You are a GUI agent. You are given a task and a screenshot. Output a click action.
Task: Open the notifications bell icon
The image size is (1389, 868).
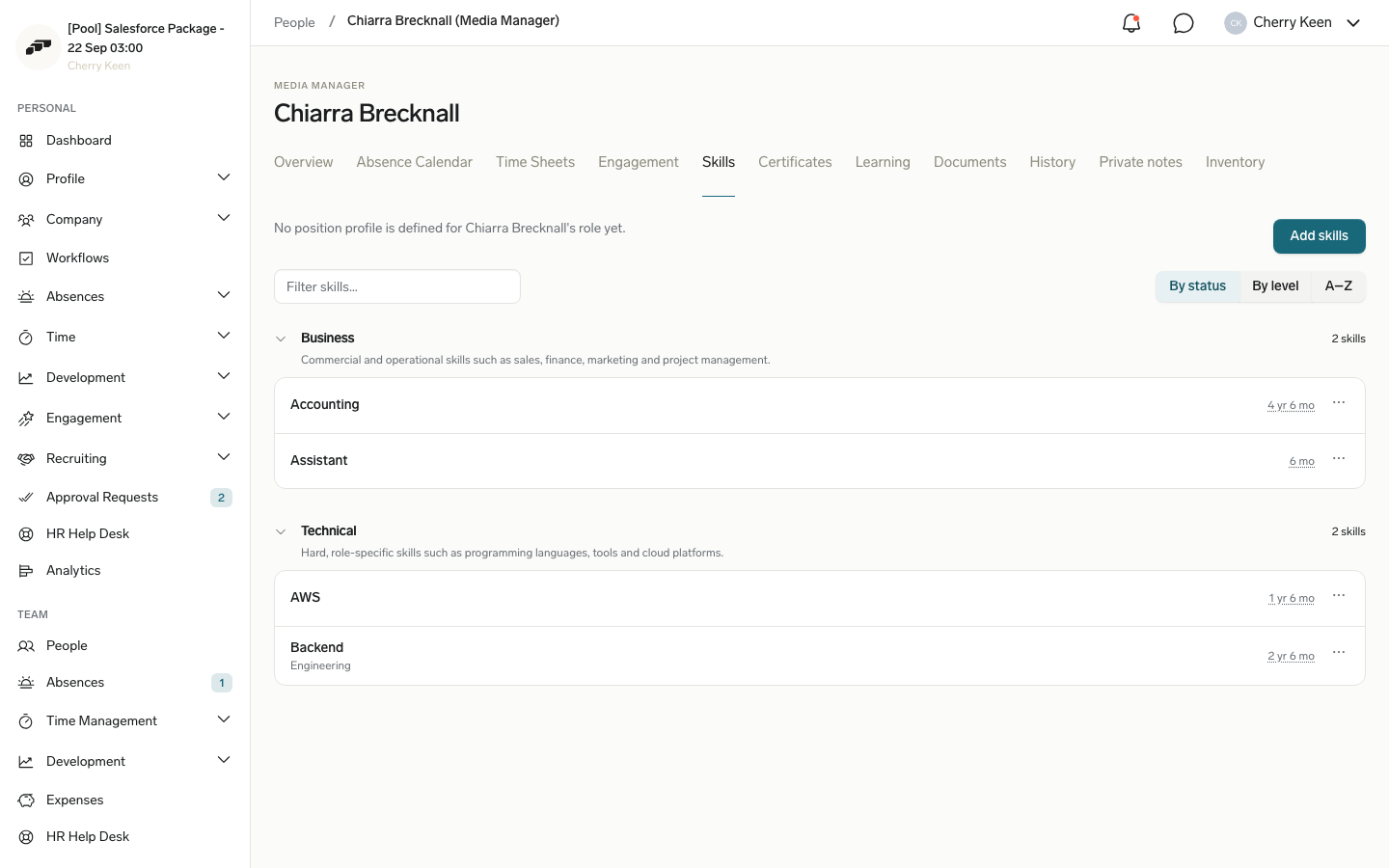(1131, 23)
